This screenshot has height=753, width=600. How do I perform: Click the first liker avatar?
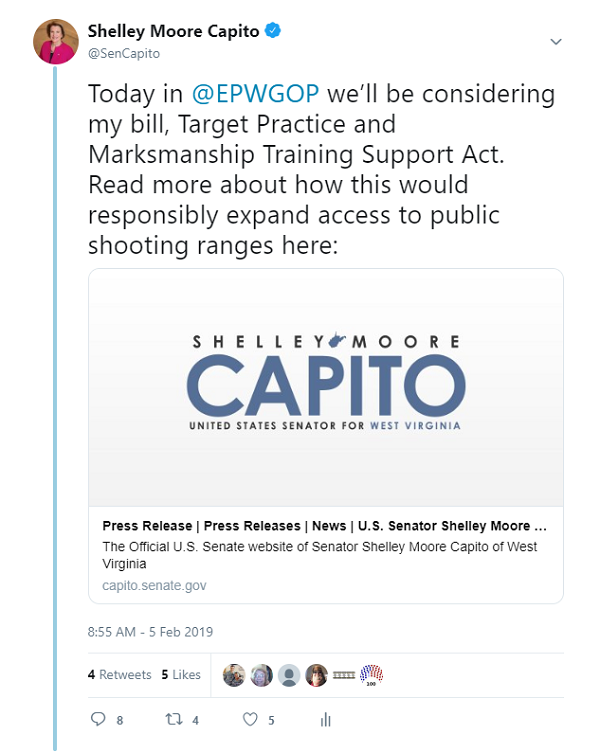tap(234, 675)
